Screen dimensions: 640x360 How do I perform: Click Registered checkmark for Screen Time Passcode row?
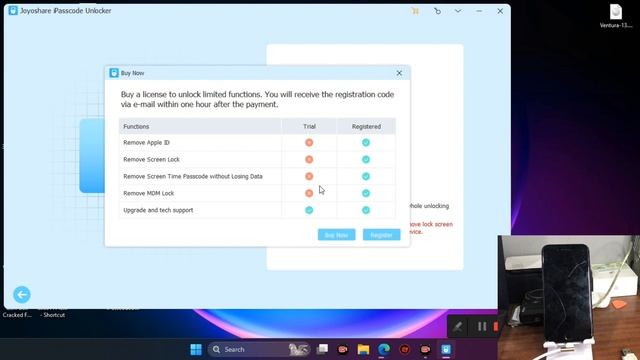click(366, 176)
